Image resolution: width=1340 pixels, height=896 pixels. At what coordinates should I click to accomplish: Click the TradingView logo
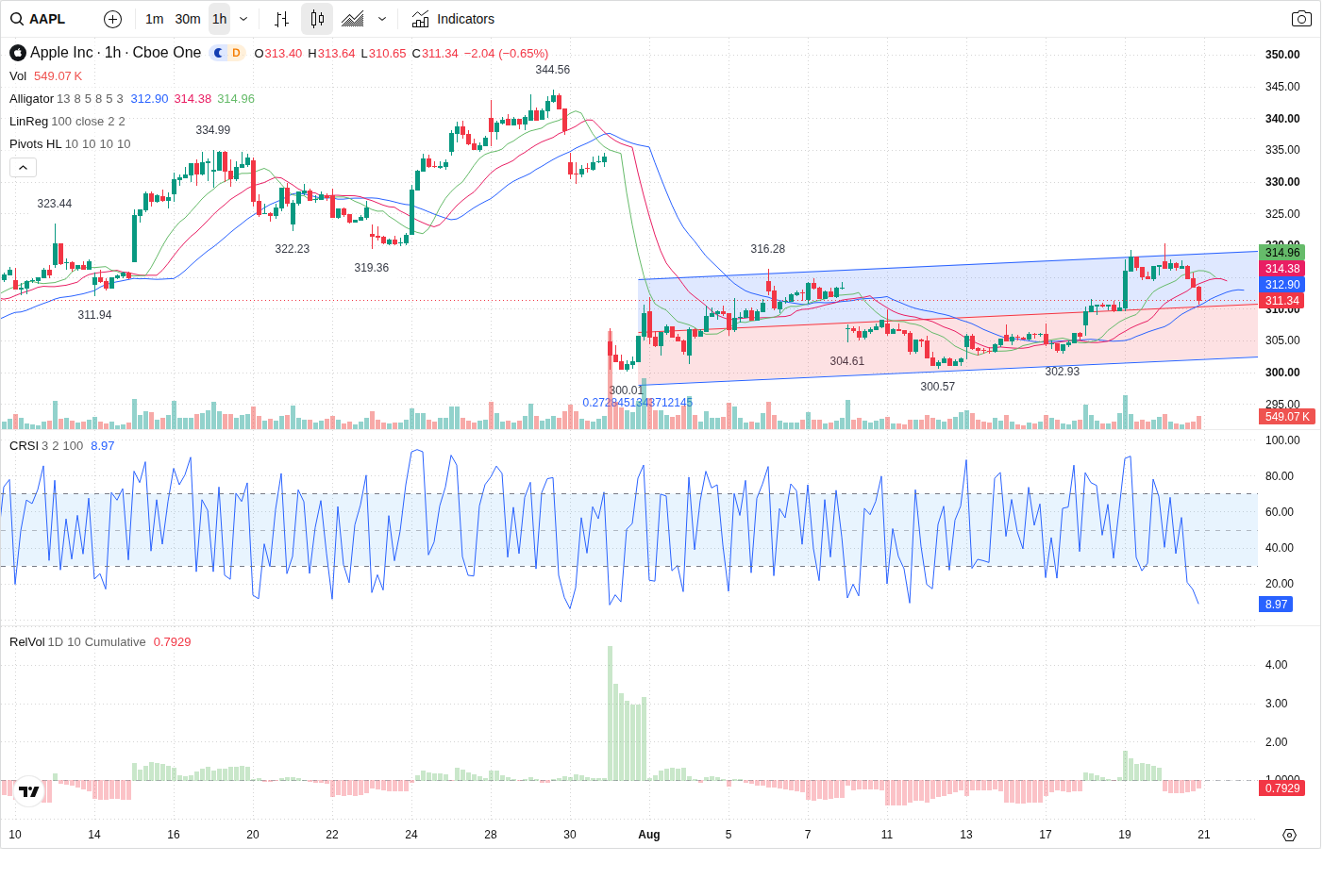point(29,791)
